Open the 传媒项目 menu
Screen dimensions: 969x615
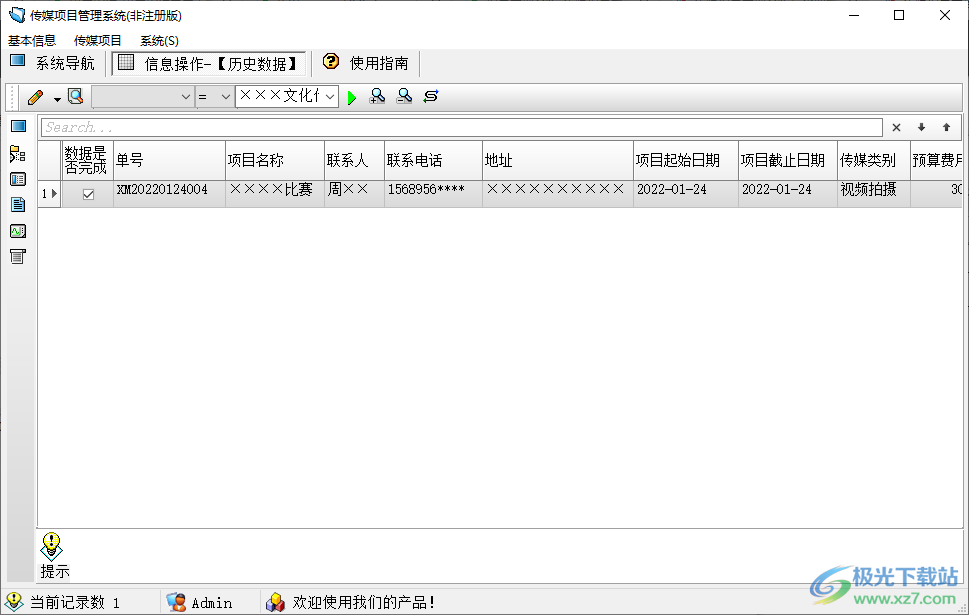click(x=98, y=41)
